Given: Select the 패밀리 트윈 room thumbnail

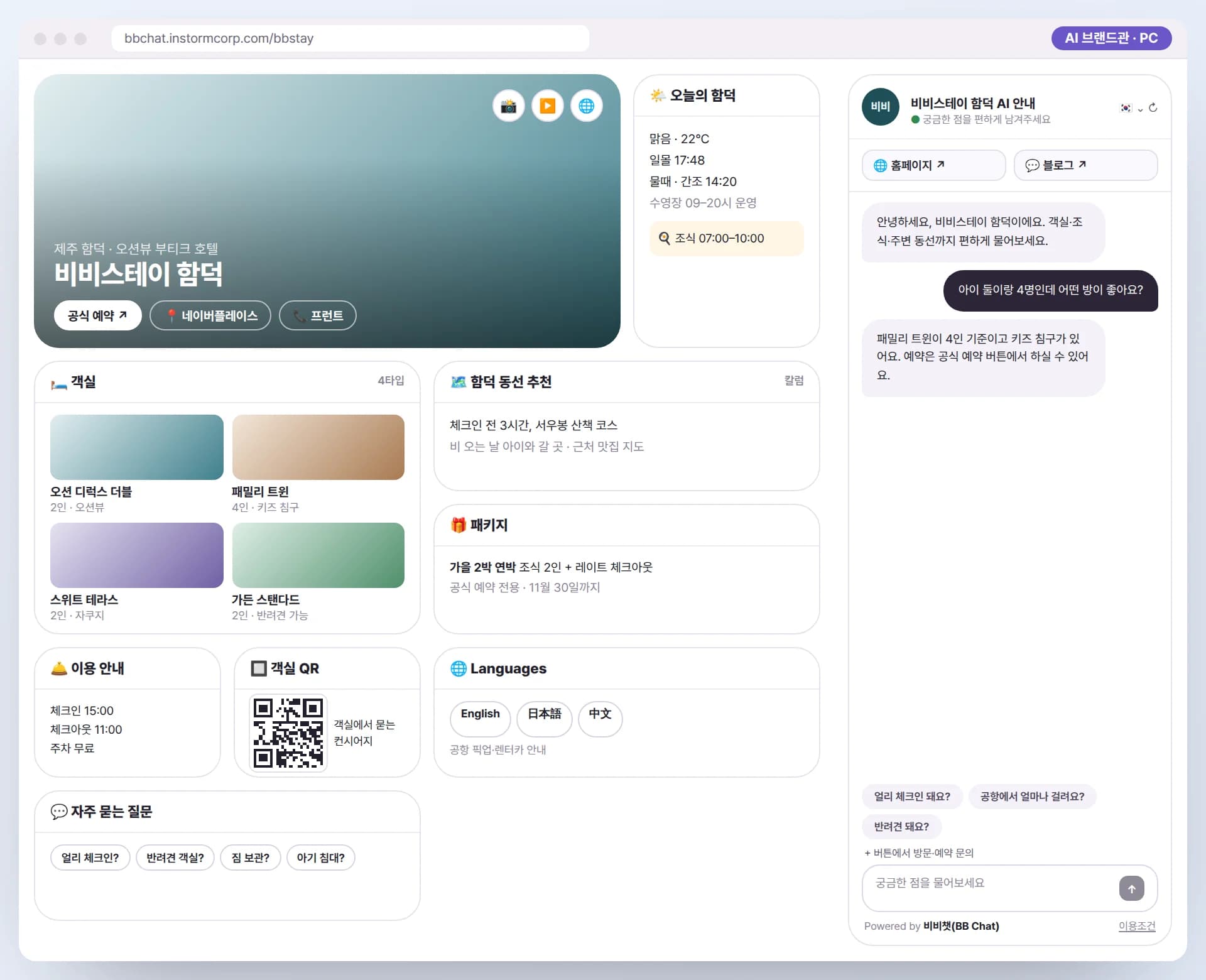Looking at the screenshot, I should (318, 447).
